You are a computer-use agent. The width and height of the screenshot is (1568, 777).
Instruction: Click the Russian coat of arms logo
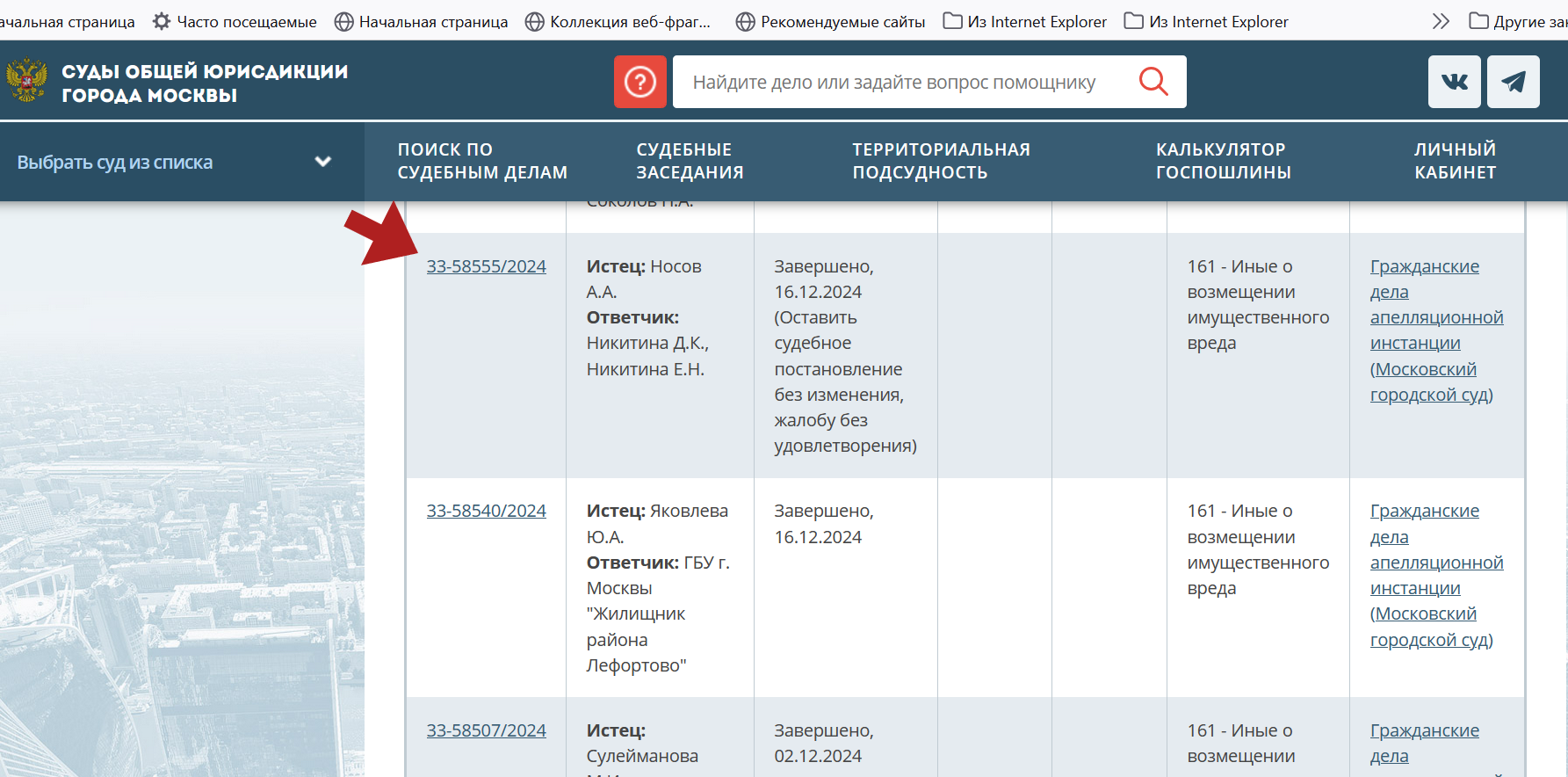point(27,81)
